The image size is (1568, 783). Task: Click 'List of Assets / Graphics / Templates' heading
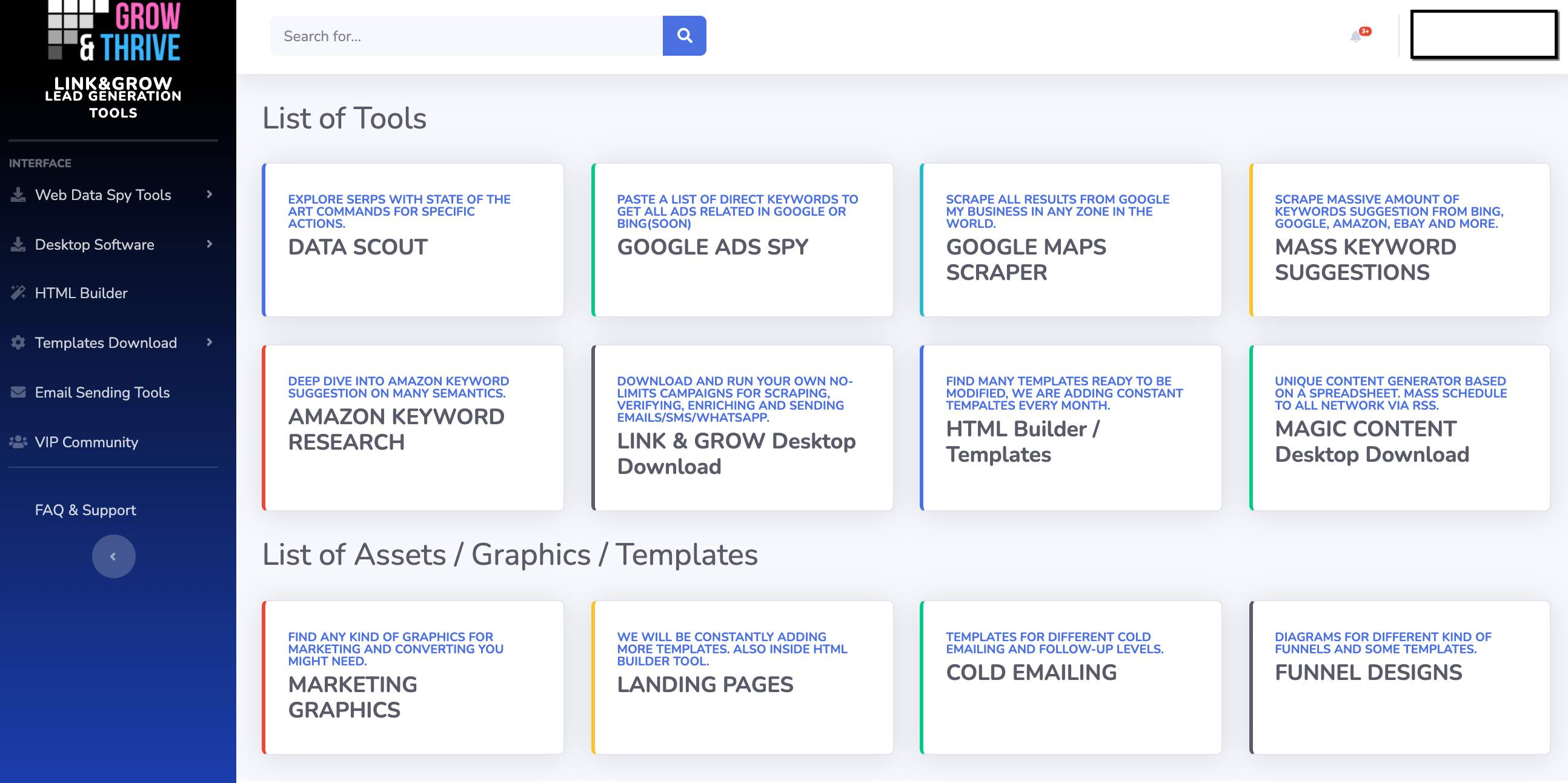pyautogui.click(x=510, y=555)
